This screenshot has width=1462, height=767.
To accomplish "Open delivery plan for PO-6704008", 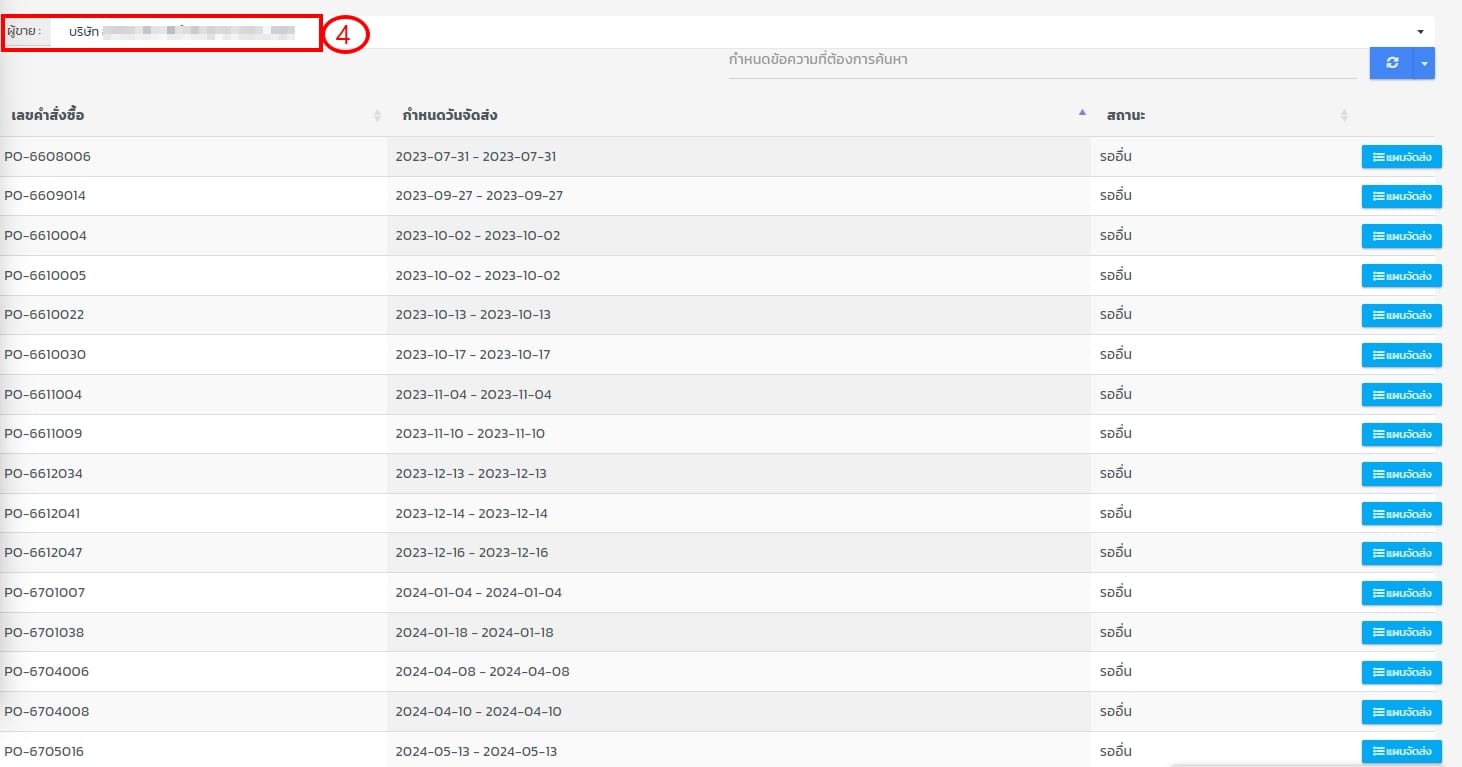I will [1401, 712].
